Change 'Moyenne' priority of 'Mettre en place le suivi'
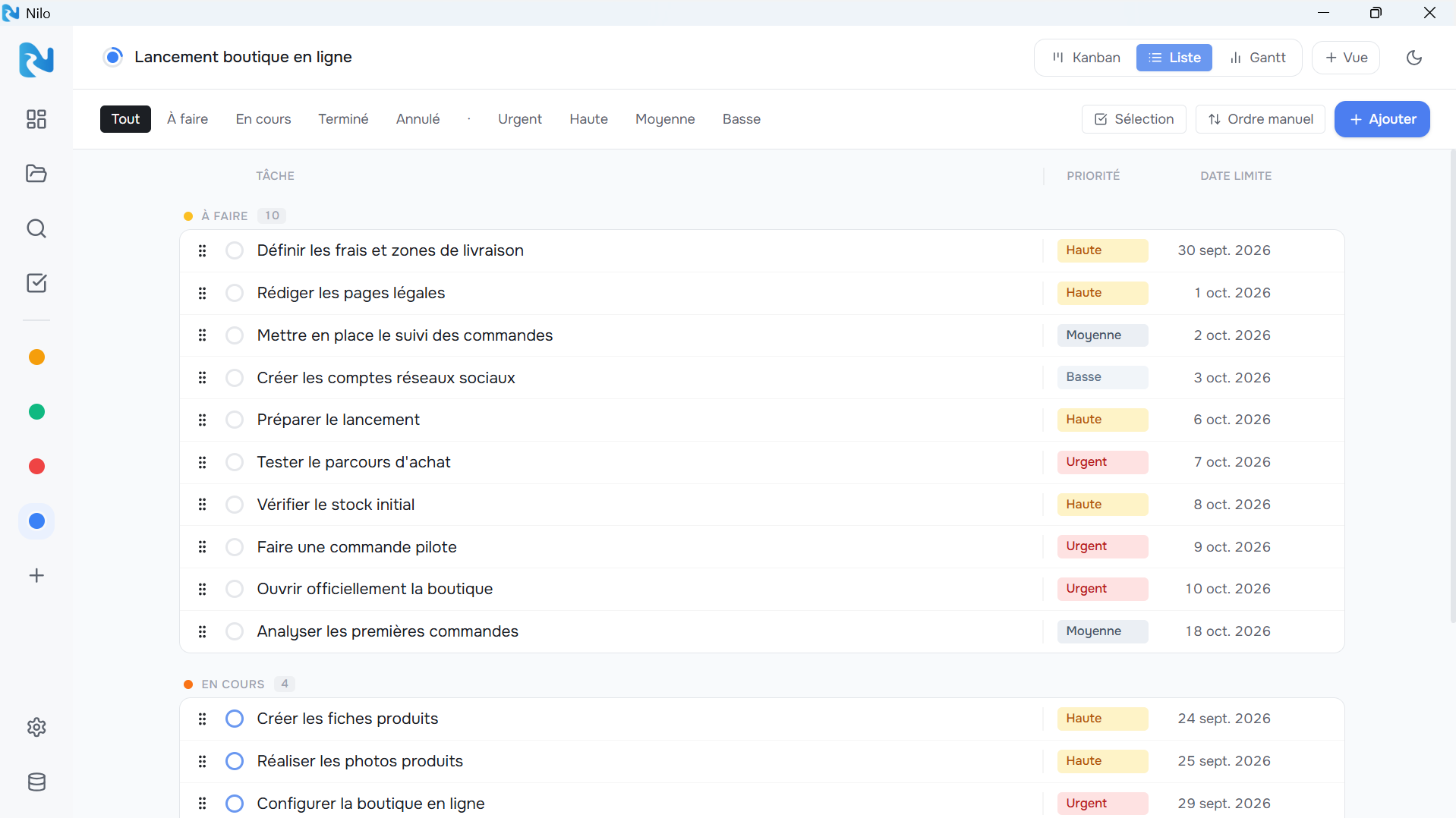 point(1102,335)
